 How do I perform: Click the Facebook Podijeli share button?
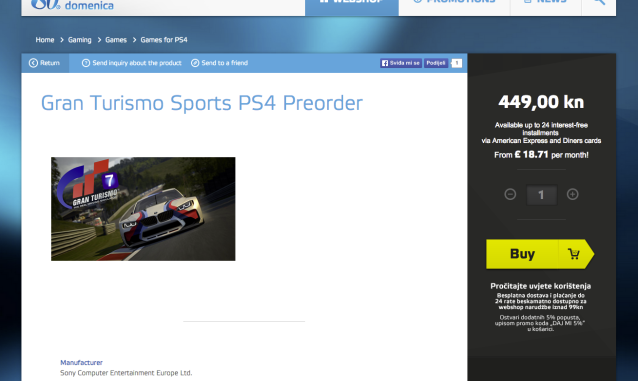click(436, 63)
